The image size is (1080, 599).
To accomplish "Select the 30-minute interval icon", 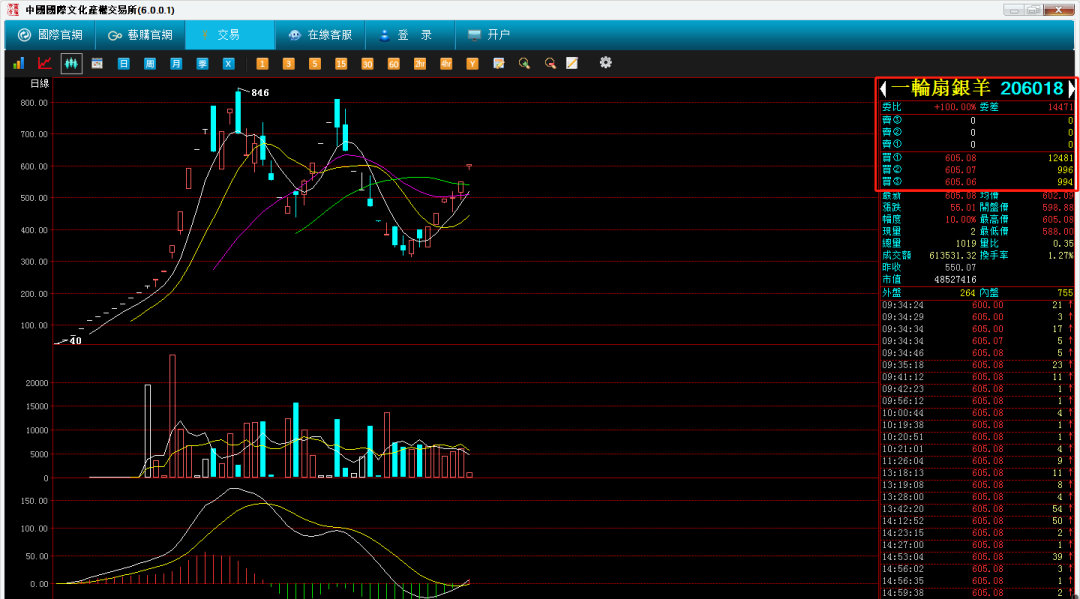I will (x=367, y=63).
